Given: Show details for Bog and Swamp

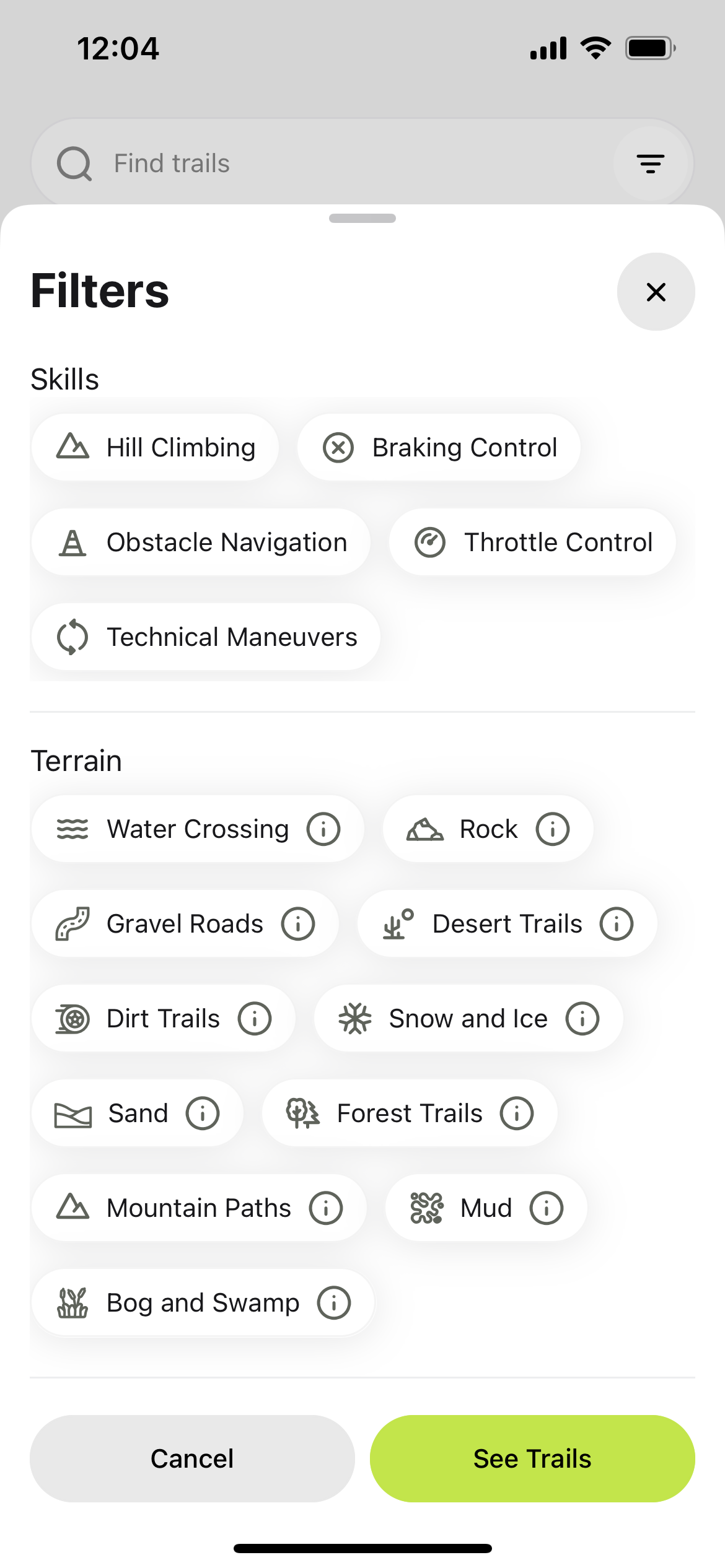Looking at the screenshot, I should [x=334, y=1302].
